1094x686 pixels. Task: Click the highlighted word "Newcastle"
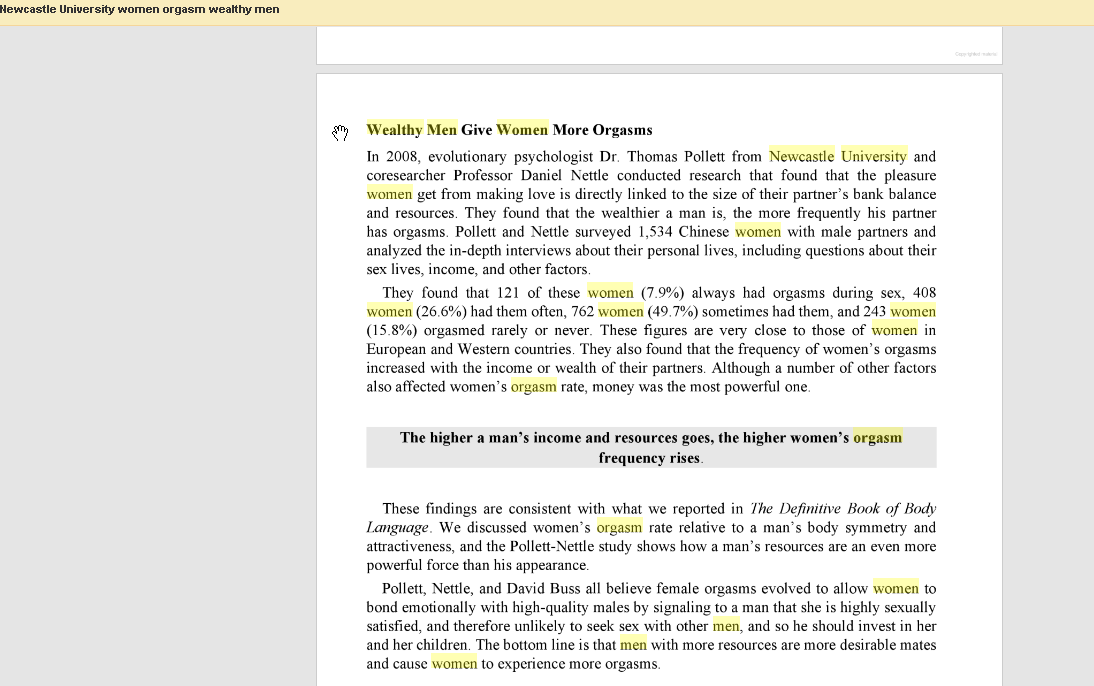tap(801, 156)
